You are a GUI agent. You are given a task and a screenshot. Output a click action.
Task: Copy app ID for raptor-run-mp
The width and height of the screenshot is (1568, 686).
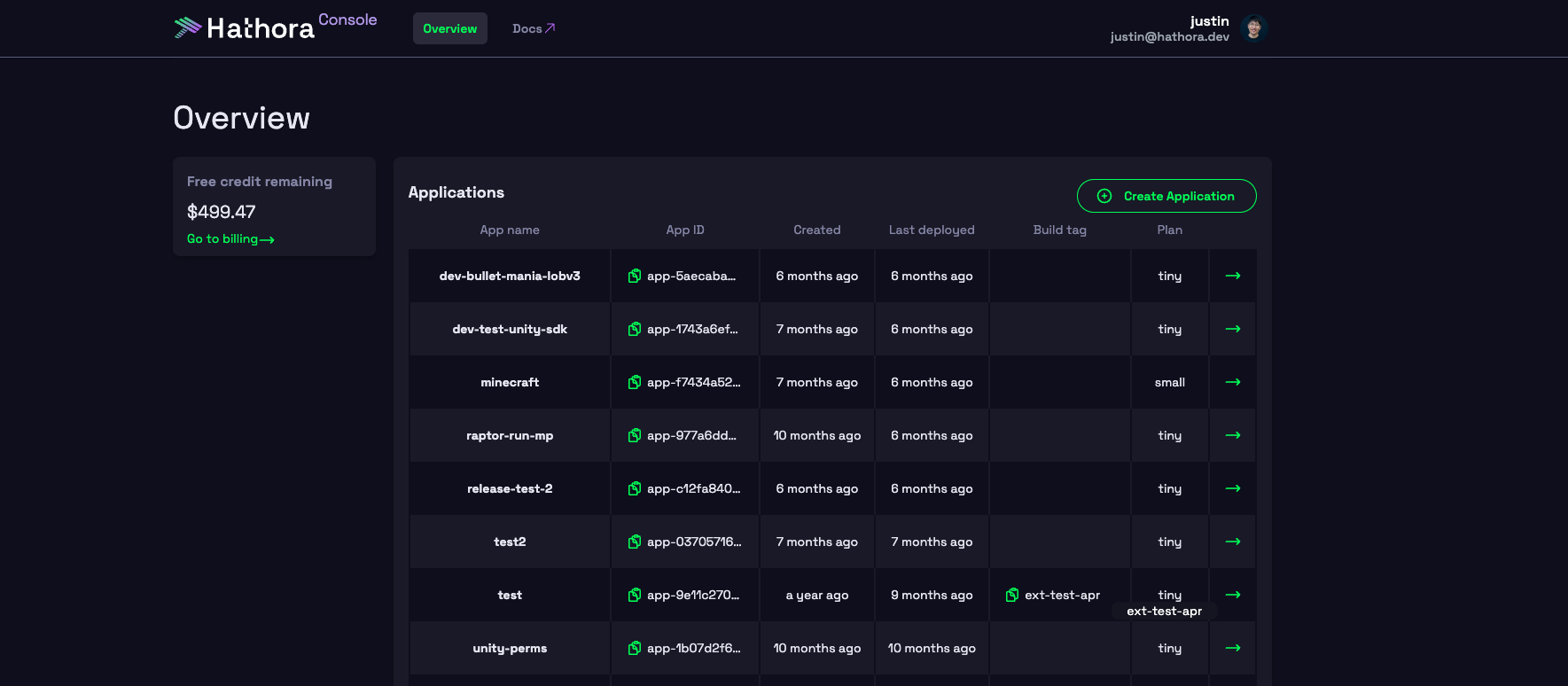635,435
